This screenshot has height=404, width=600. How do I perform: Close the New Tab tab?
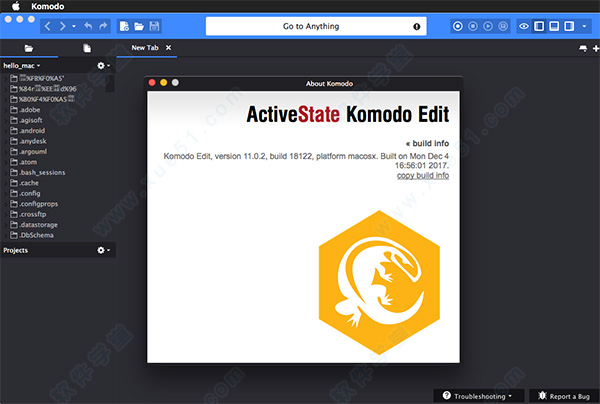(x=168, y=48)
